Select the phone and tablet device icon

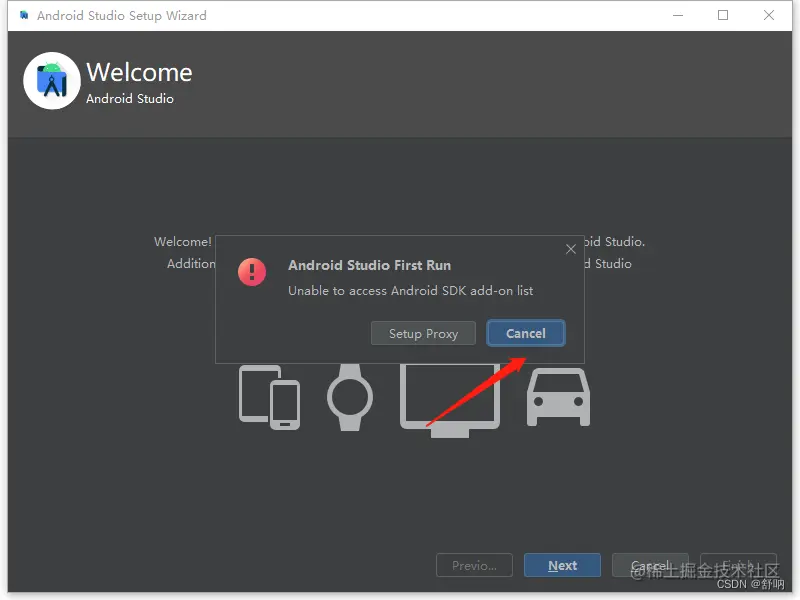point(268,398)
